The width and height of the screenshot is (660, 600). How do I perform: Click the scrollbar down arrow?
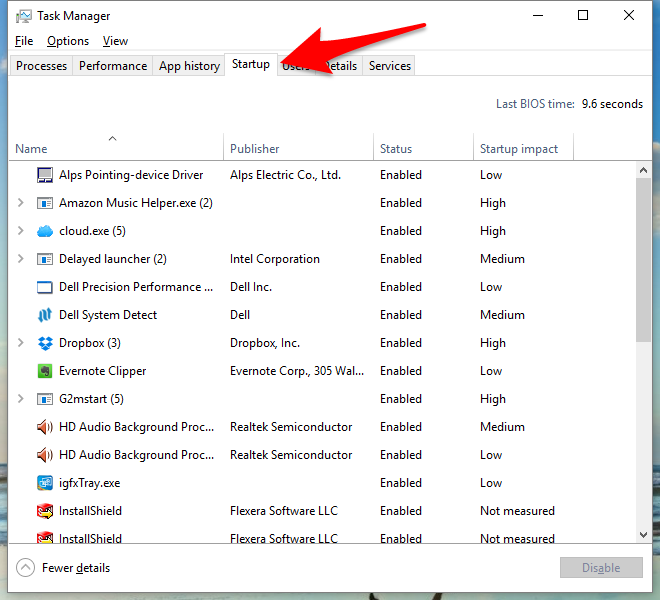(x=643, y=535)
